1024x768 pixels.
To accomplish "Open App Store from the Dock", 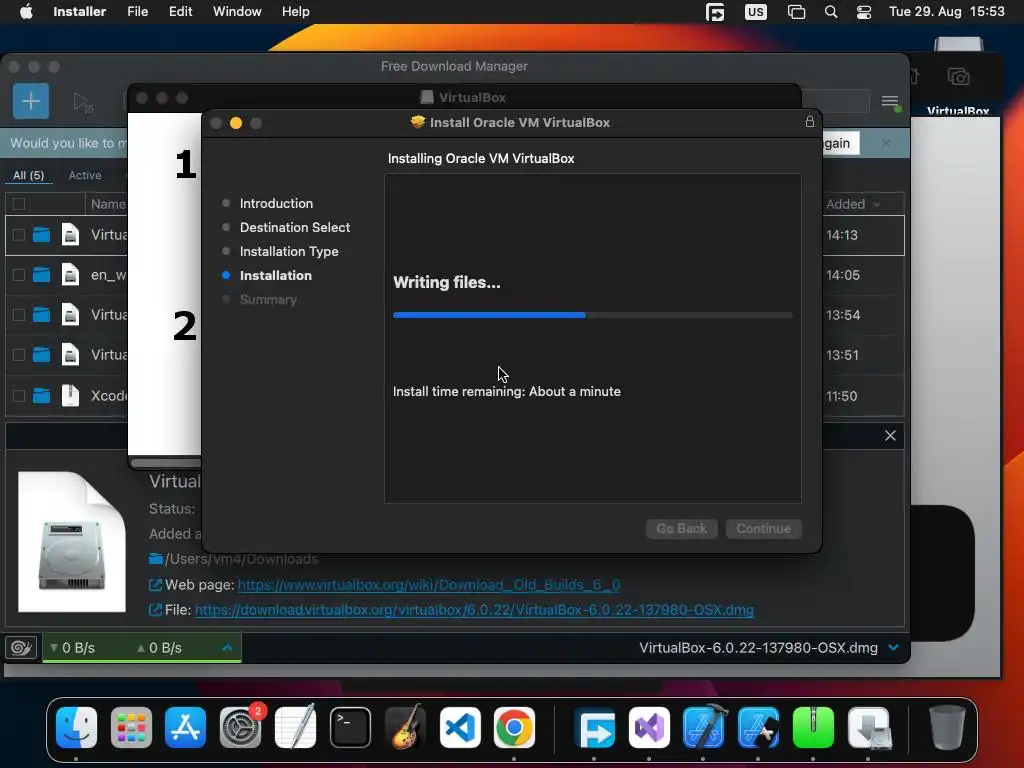I will [x=185, y=727].
